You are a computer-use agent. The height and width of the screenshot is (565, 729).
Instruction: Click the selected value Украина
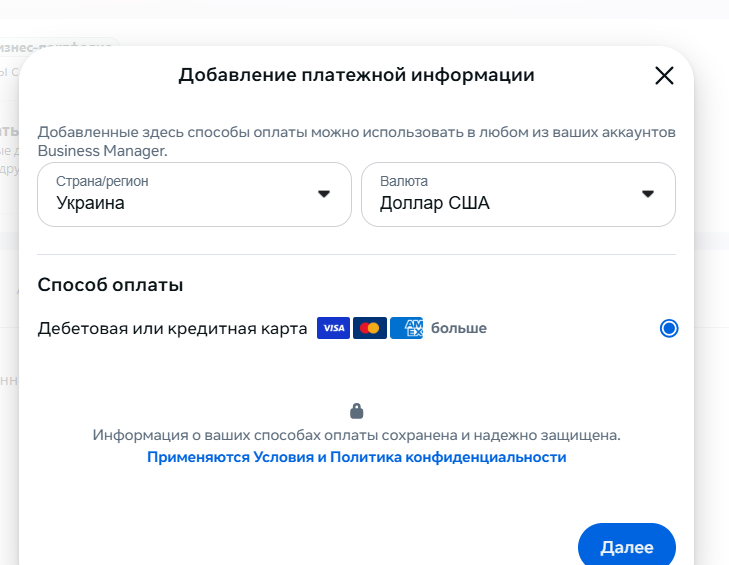[x=91, y=204]
